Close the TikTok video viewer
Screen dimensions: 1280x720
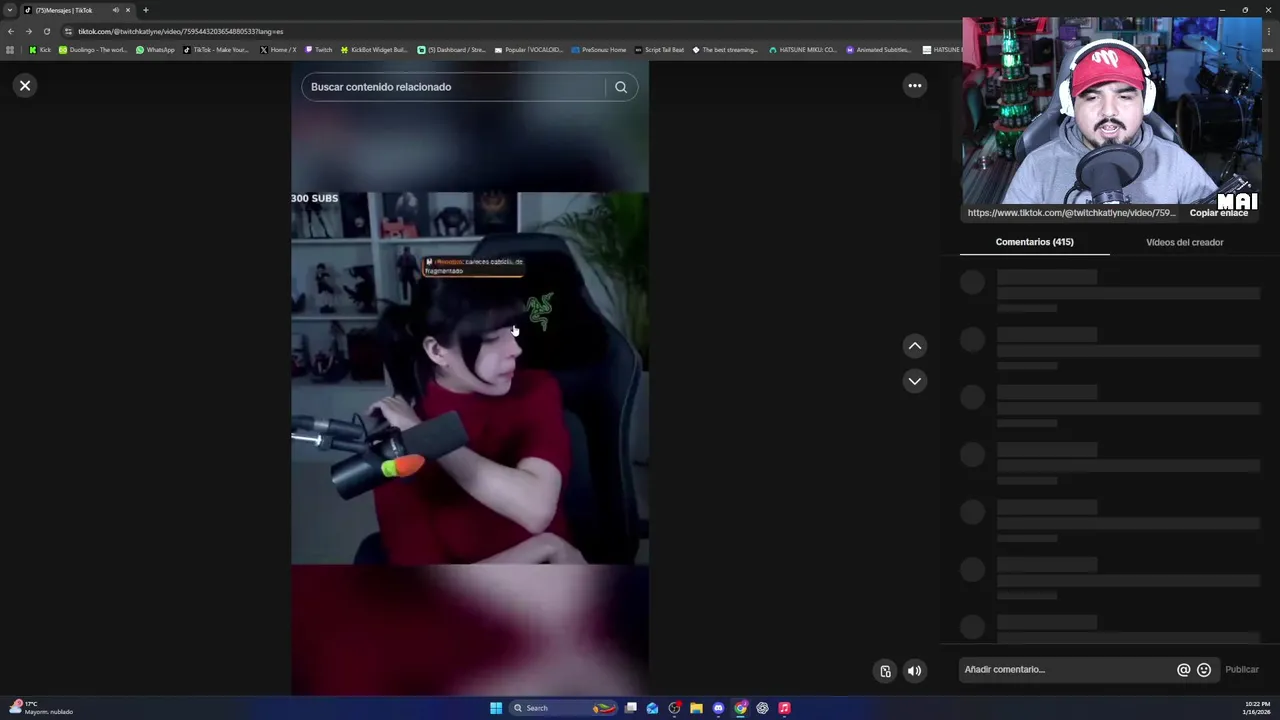point(25,86)
